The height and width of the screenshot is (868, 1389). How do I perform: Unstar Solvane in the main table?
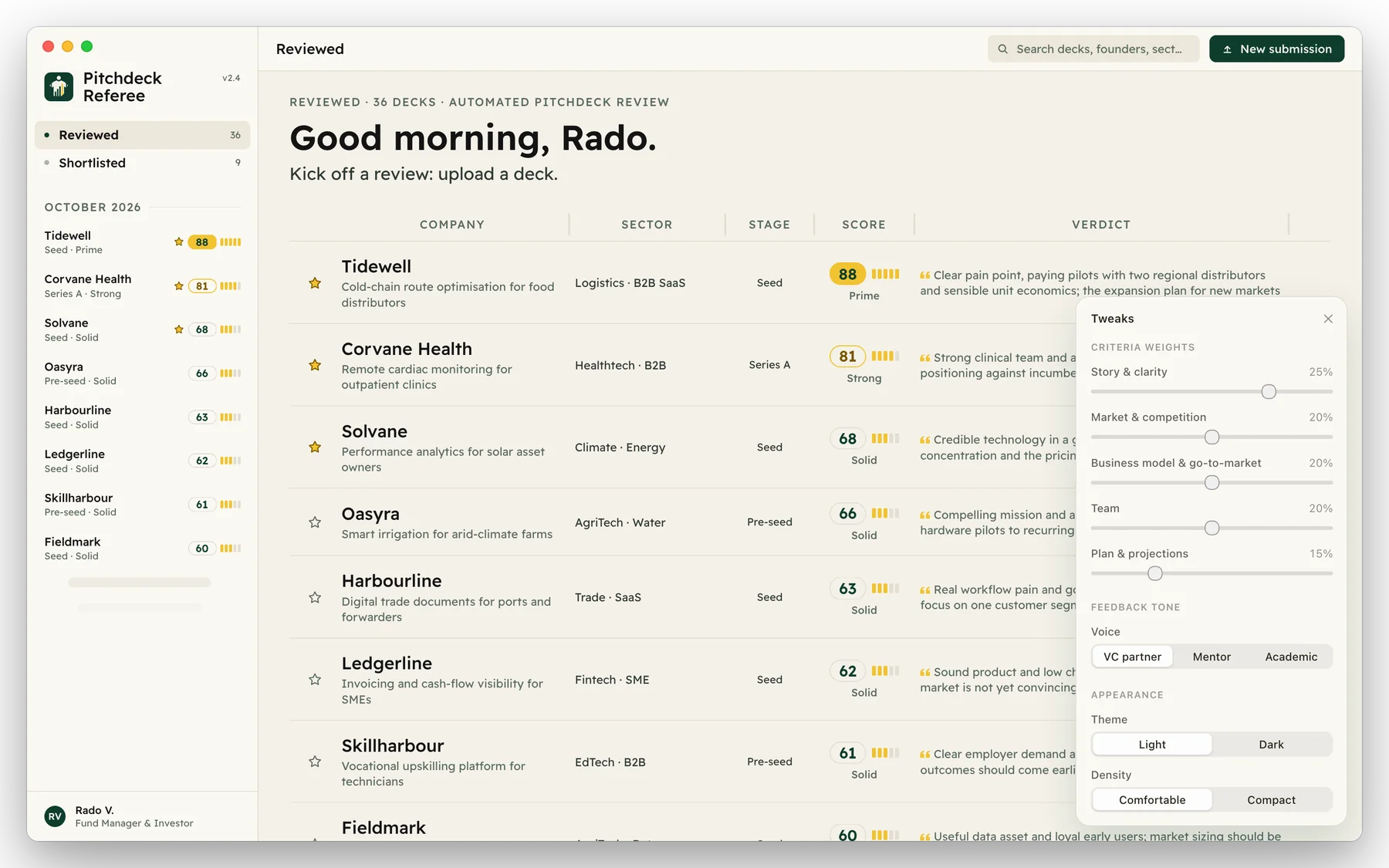(315, 447)
